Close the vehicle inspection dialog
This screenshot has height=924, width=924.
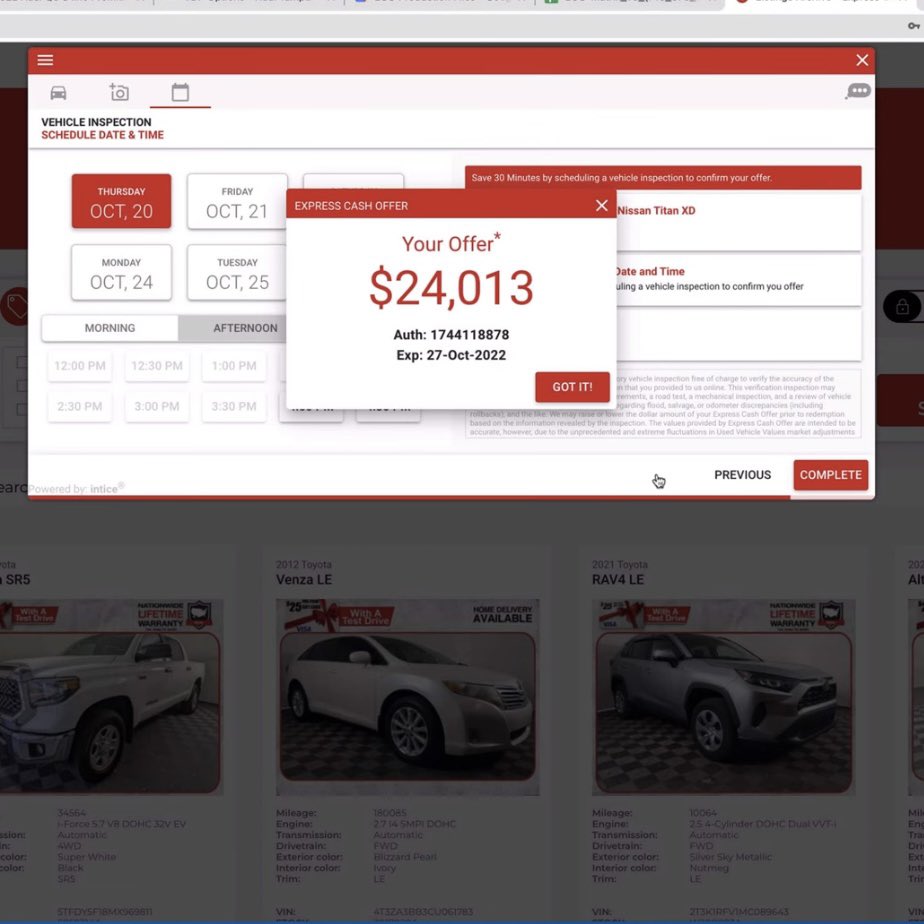click(862, 60)
